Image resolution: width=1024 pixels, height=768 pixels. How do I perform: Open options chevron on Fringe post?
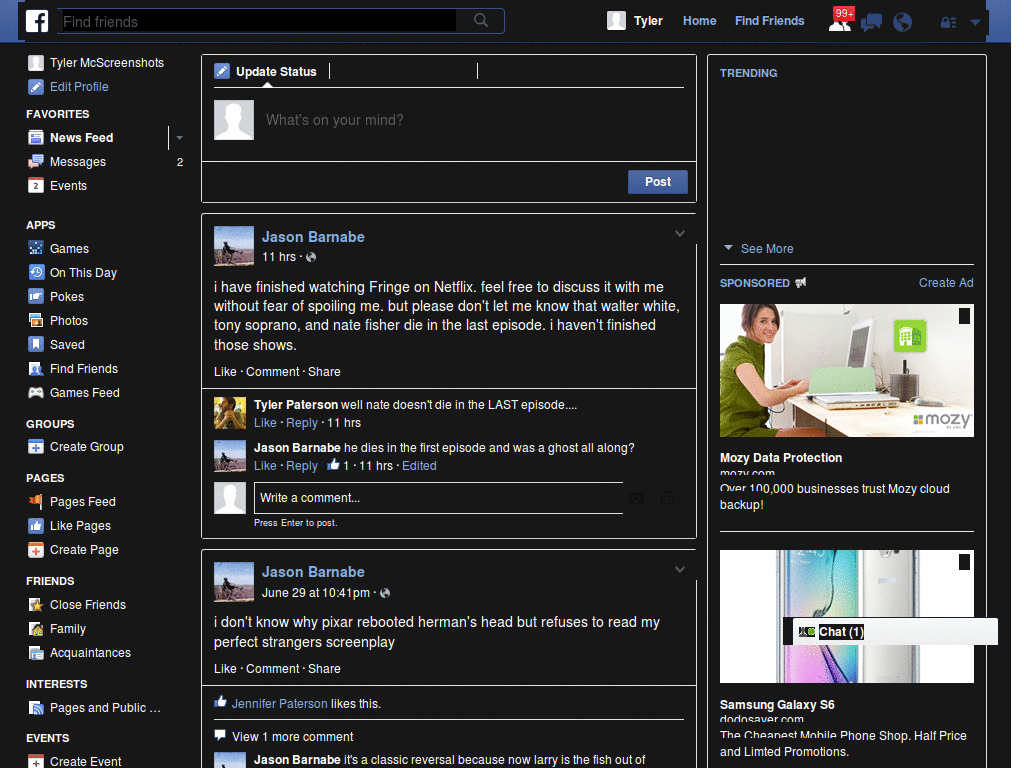pos(680,233)
